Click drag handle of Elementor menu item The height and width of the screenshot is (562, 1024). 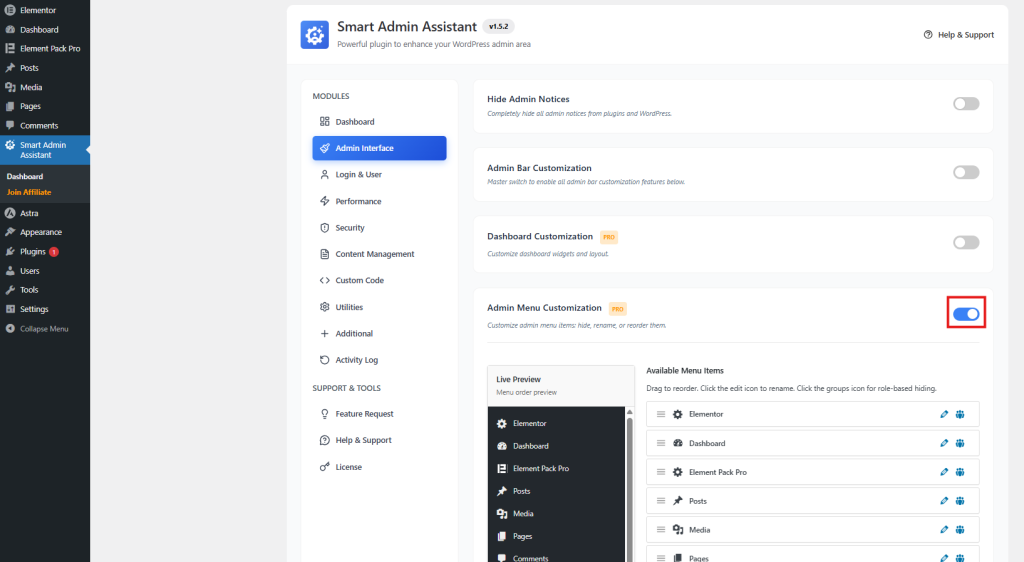661,414
